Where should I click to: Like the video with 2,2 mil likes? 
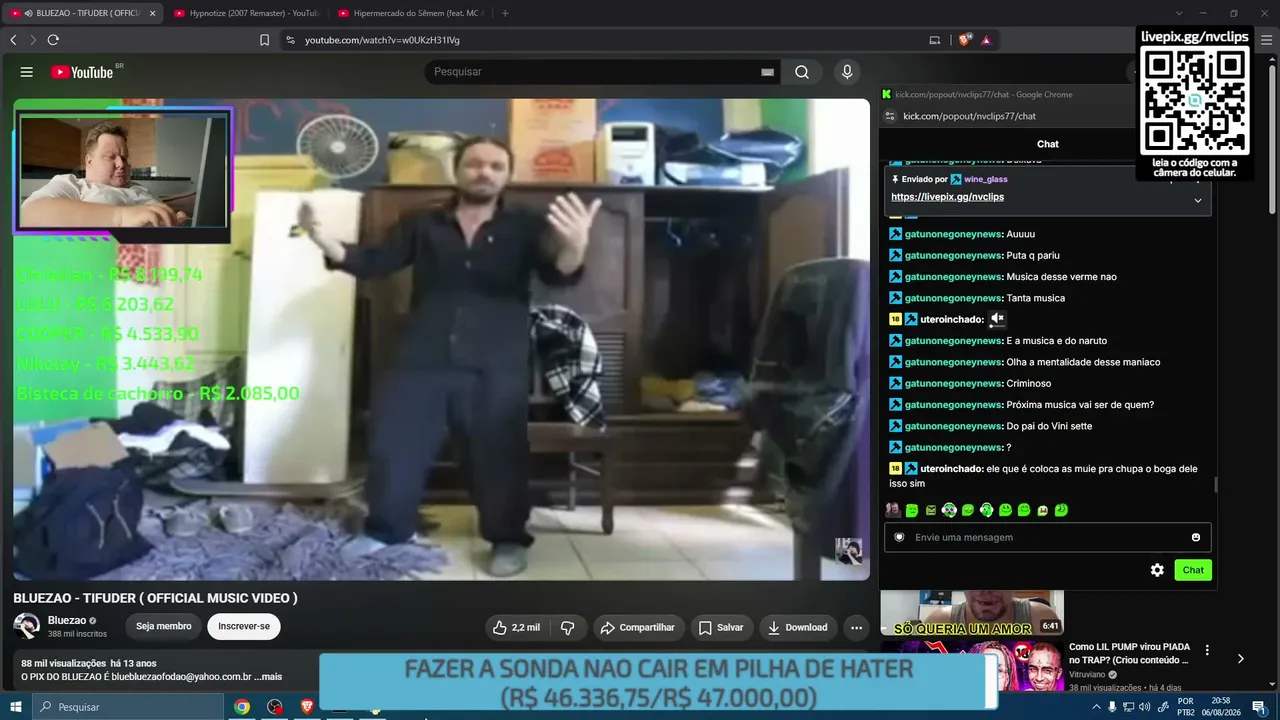(516, 628)
